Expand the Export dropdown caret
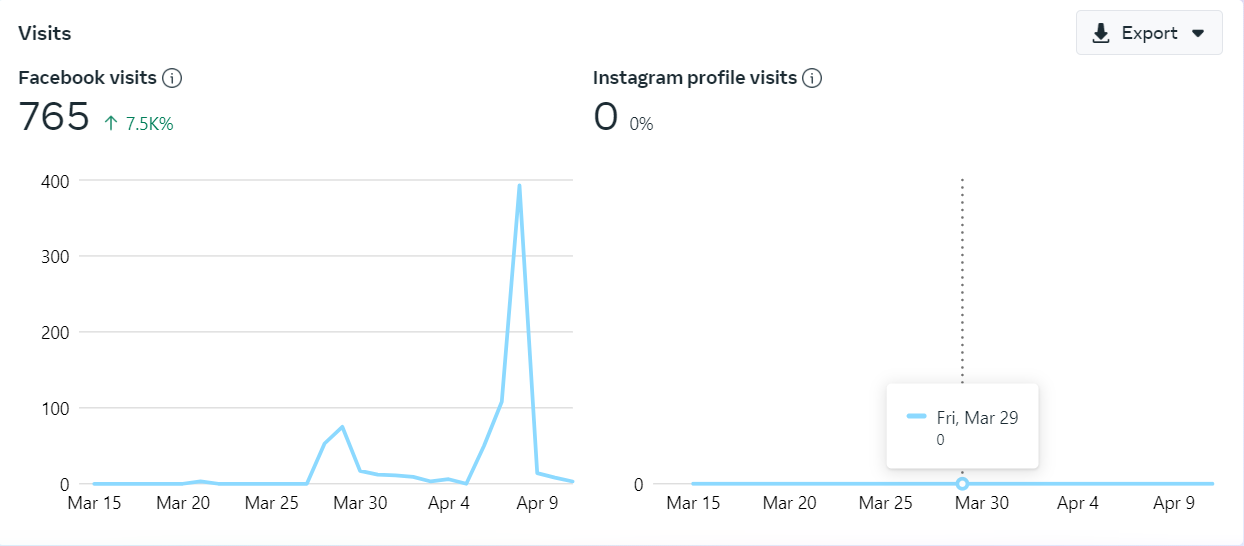This screenshot has height=546, width=1244. [x=1198, y=33]
